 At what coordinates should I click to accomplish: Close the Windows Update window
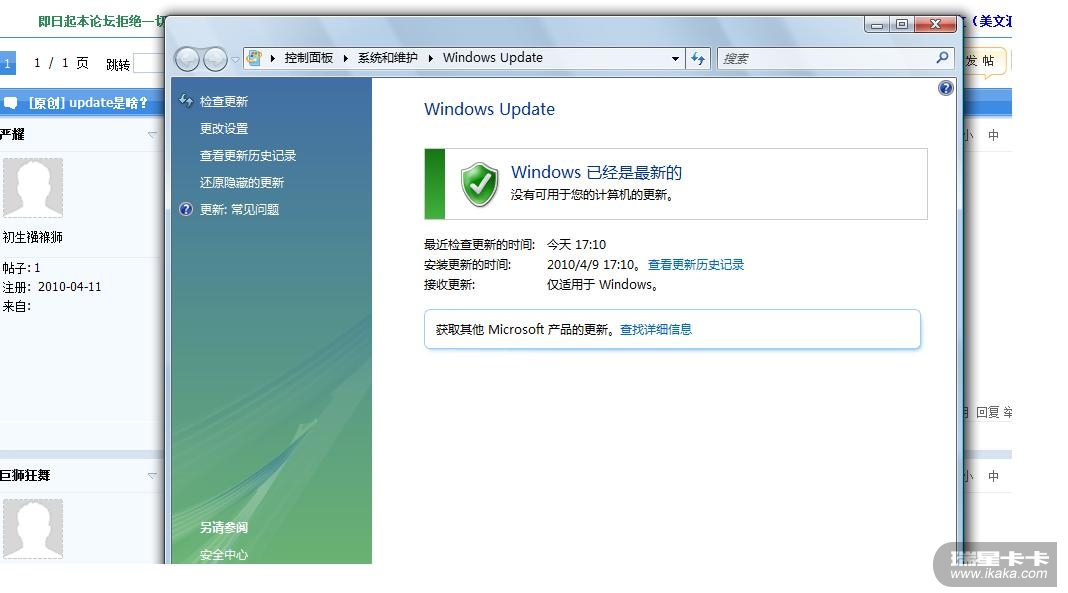935,25
